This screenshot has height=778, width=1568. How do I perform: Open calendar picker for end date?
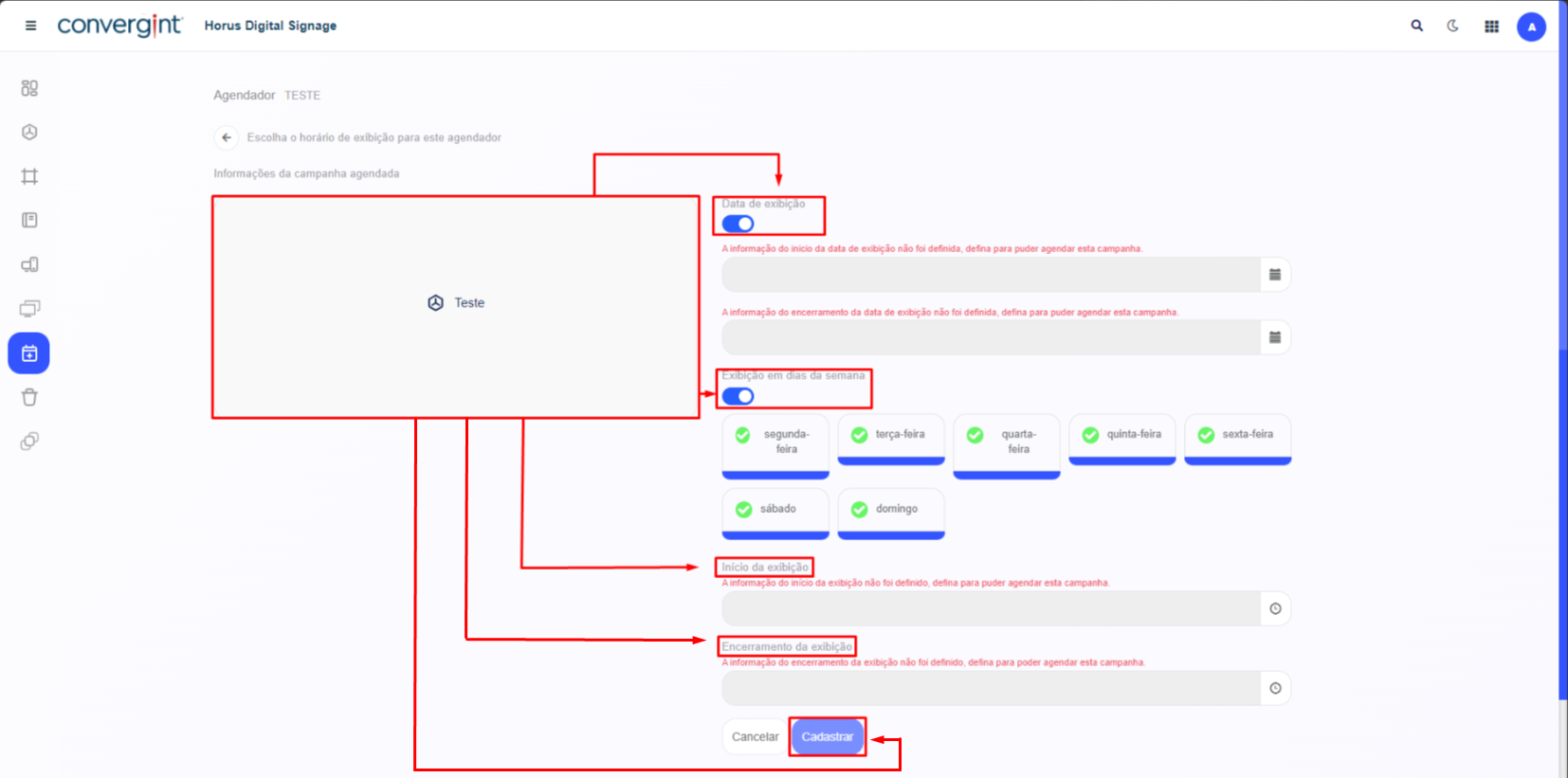(x=1275, y=337)
